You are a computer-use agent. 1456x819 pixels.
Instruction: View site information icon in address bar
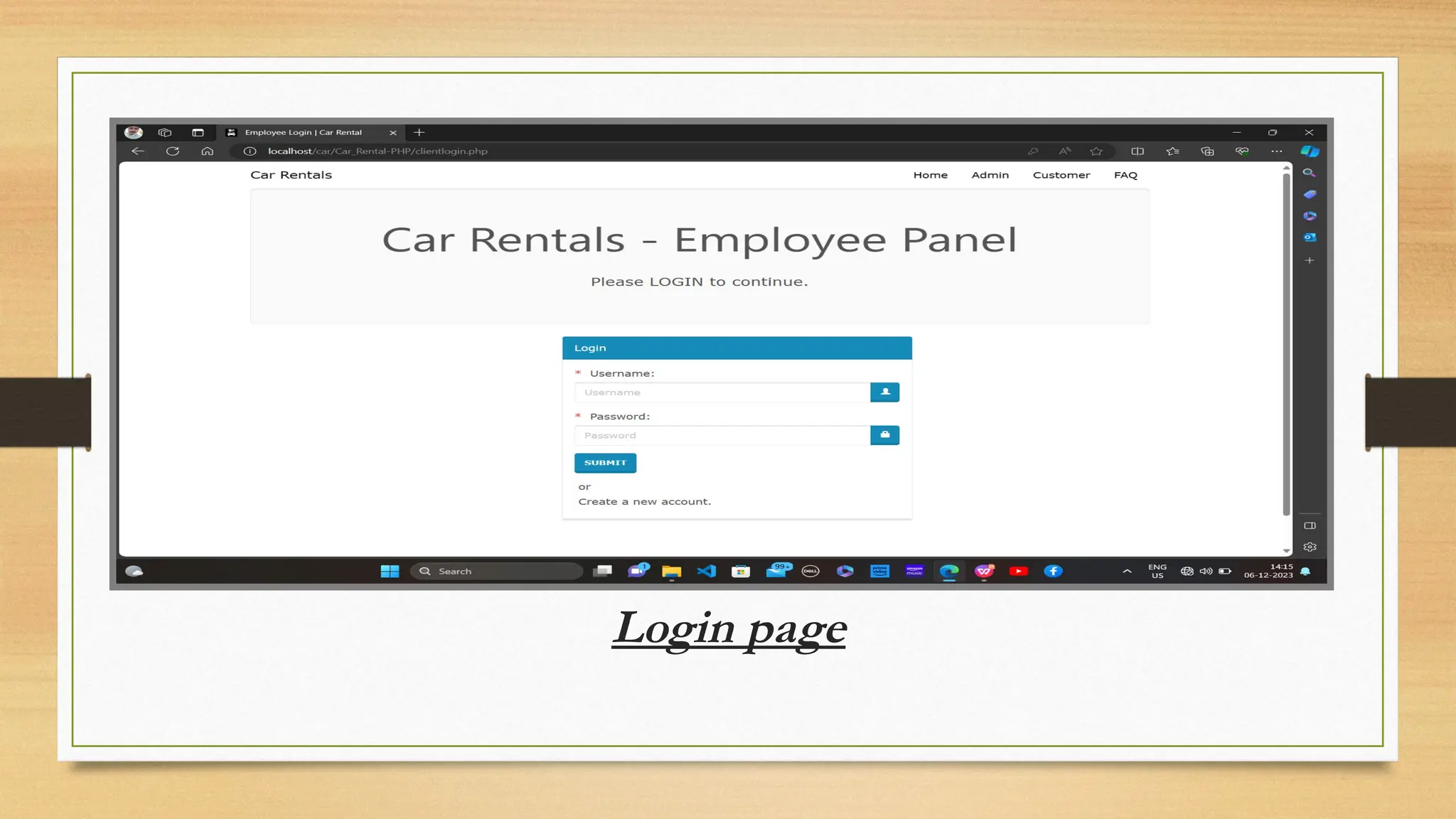tap(250, 151)
